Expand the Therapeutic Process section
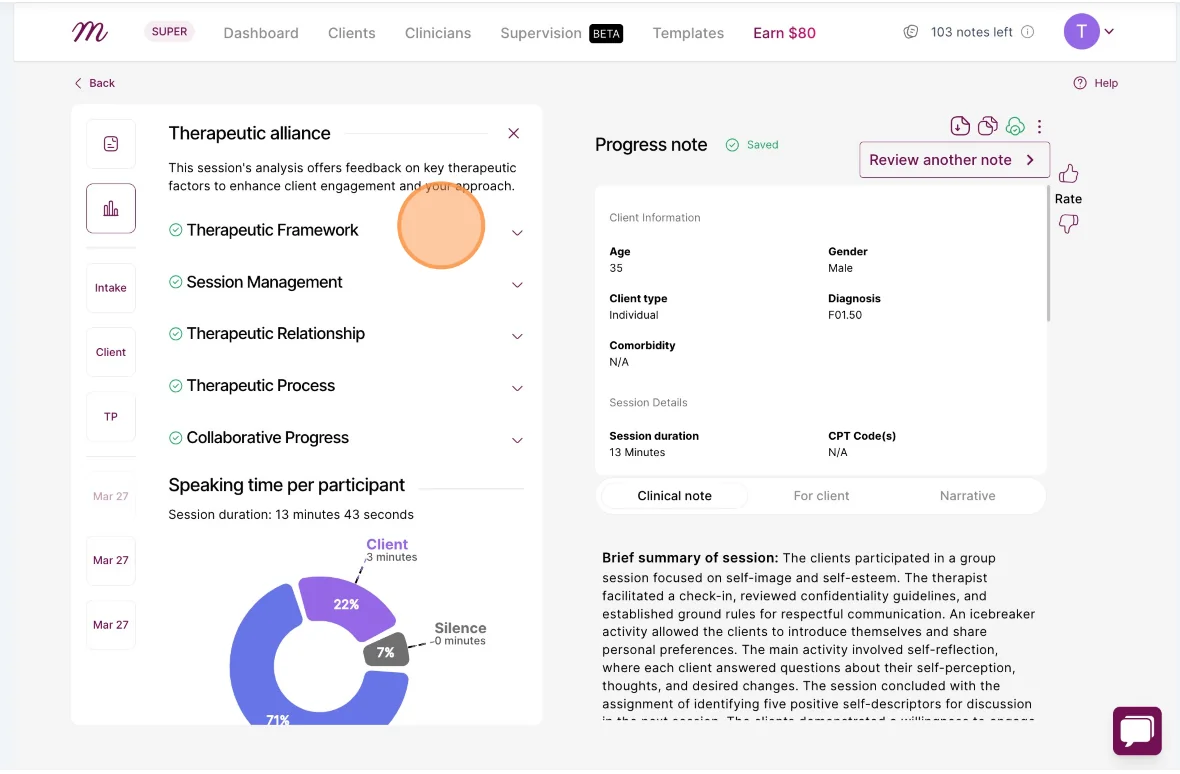The width and height of the screenshot is (1180, 774). click(517, 388)
